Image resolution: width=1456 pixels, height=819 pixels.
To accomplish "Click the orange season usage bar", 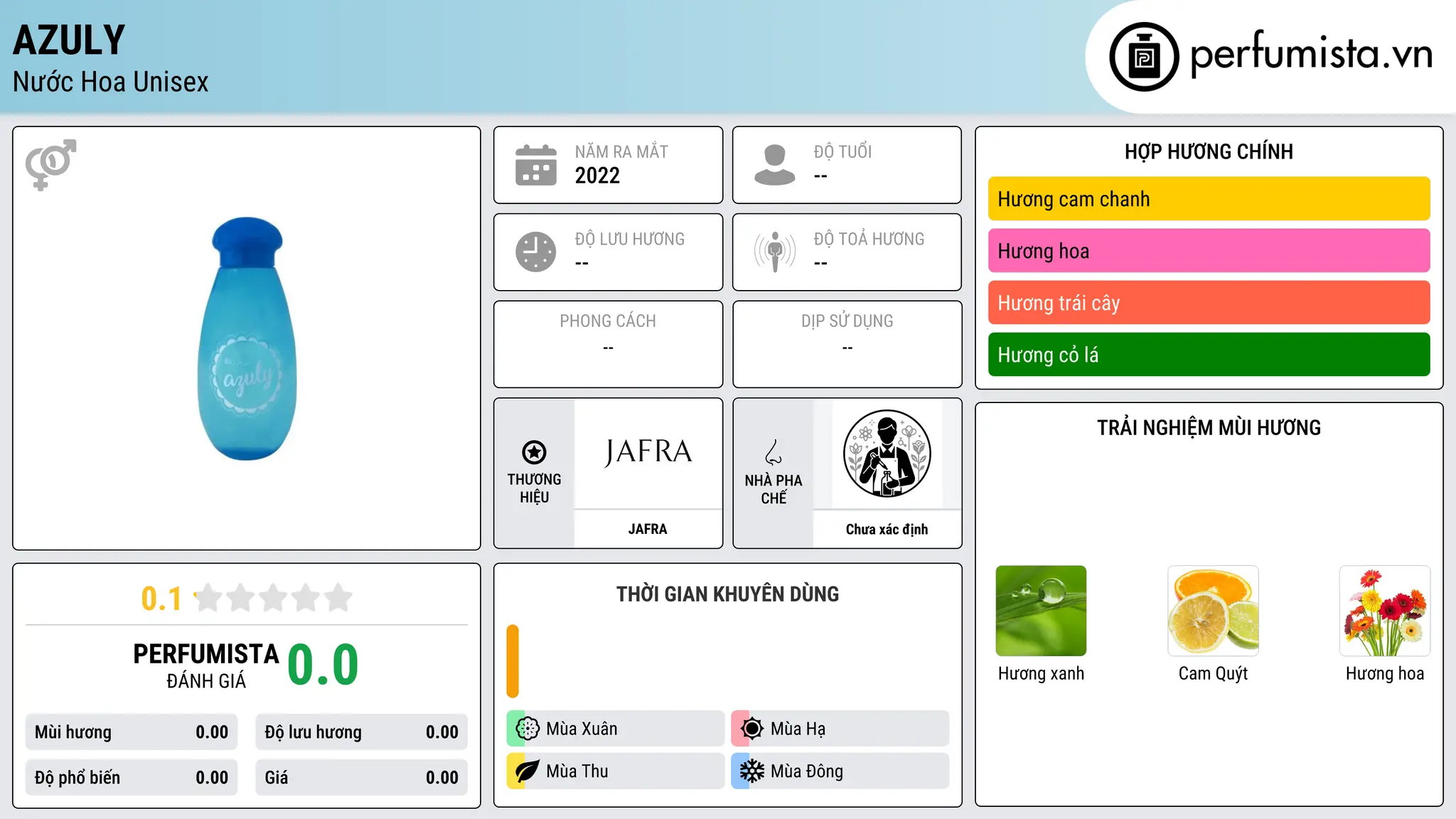I will point(513,661).
